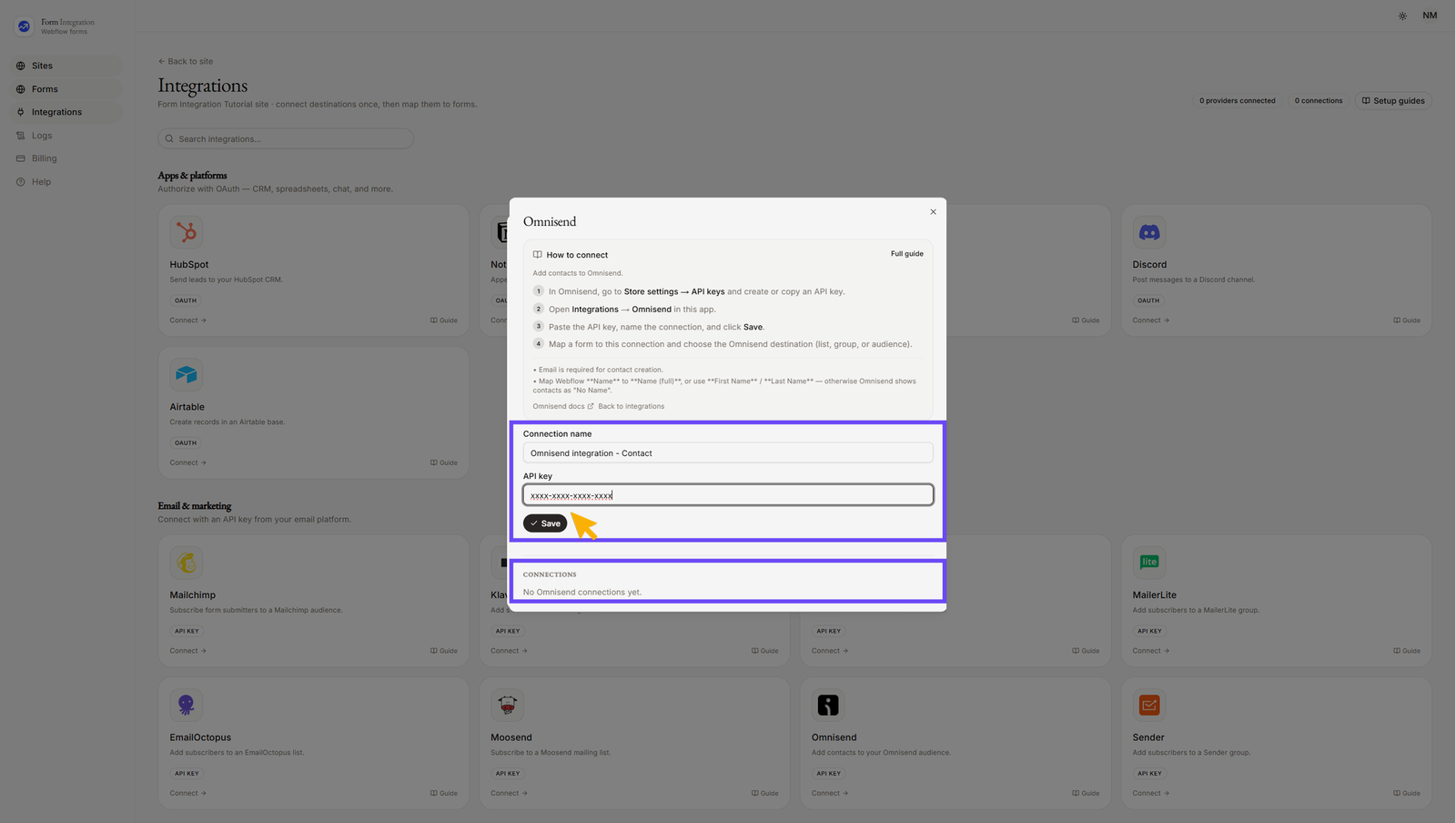
Task: Click the How to connect book icon
Action: [x=537, y=255]
